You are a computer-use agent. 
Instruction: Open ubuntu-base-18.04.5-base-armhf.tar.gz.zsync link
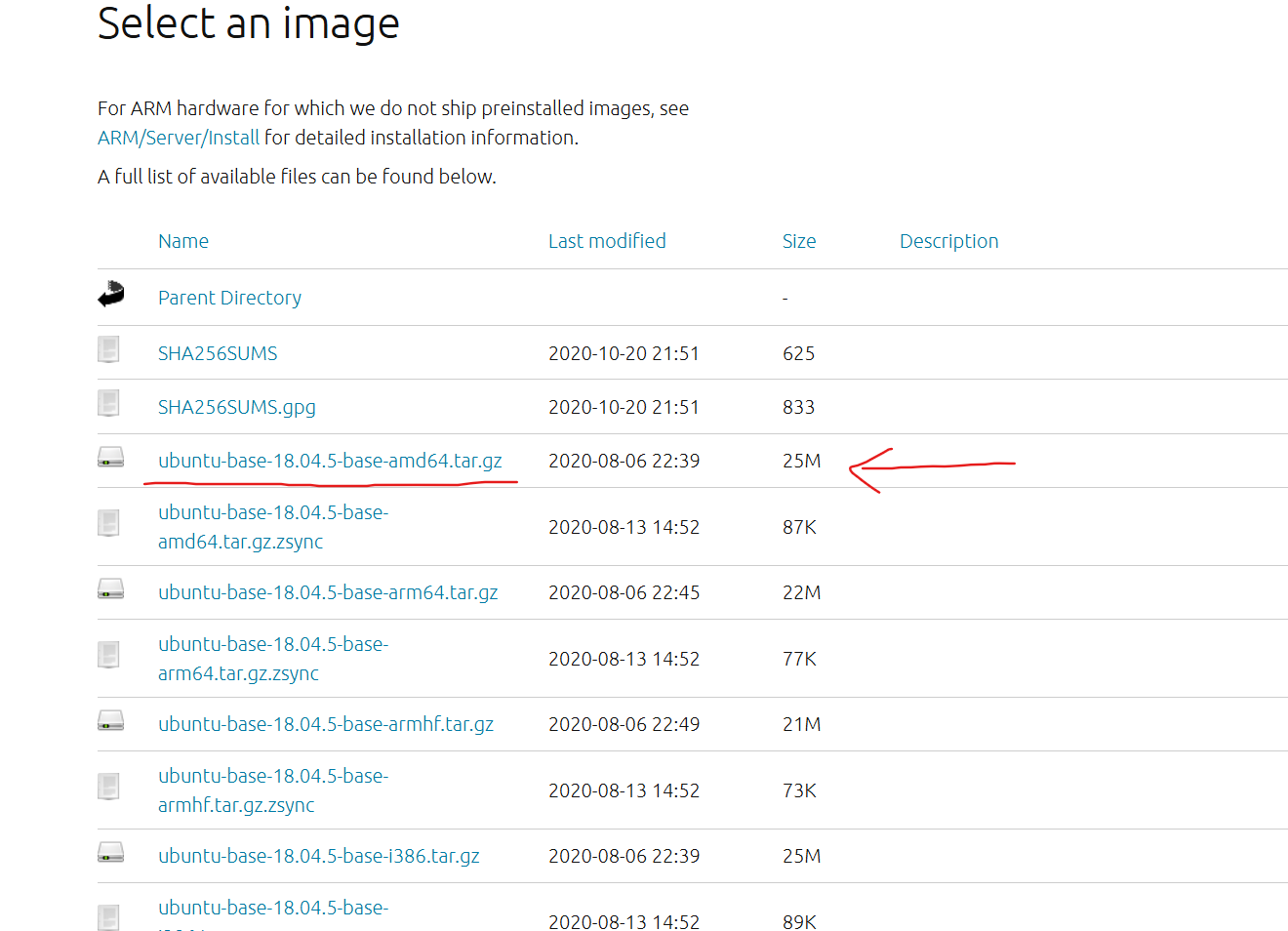point(273,790)
